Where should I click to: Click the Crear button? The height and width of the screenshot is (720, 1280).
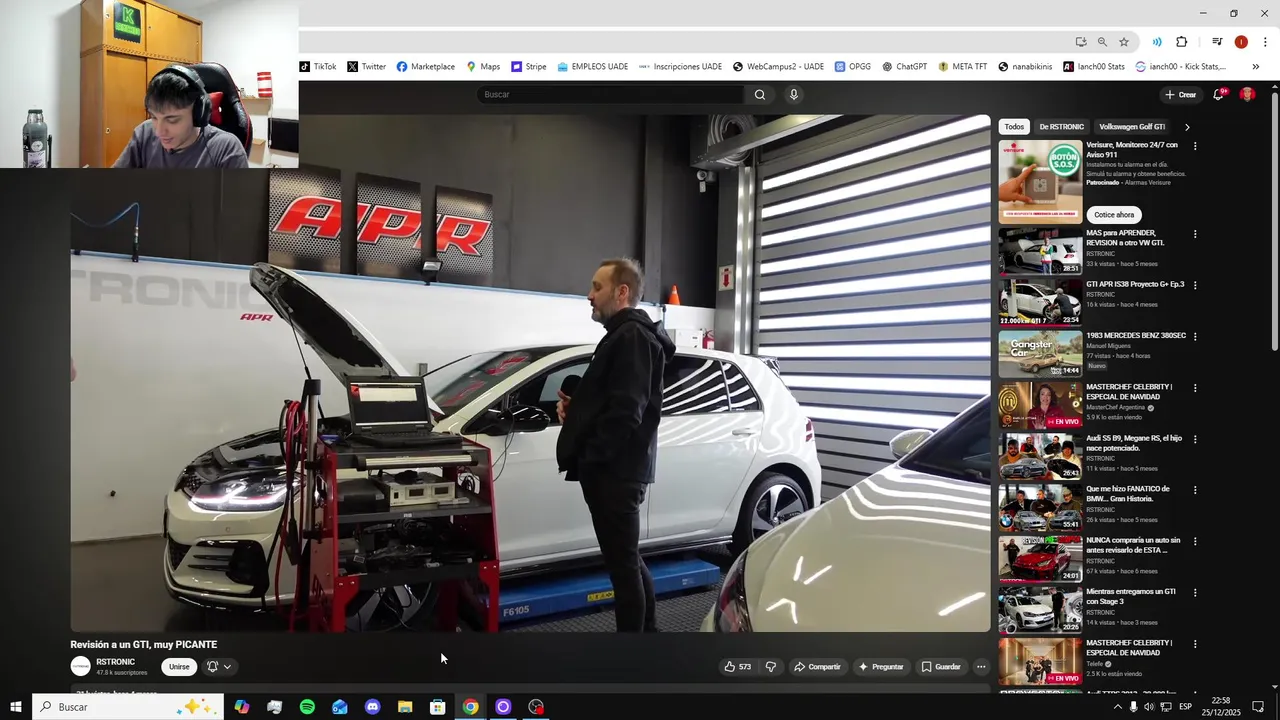(1180, 95)
